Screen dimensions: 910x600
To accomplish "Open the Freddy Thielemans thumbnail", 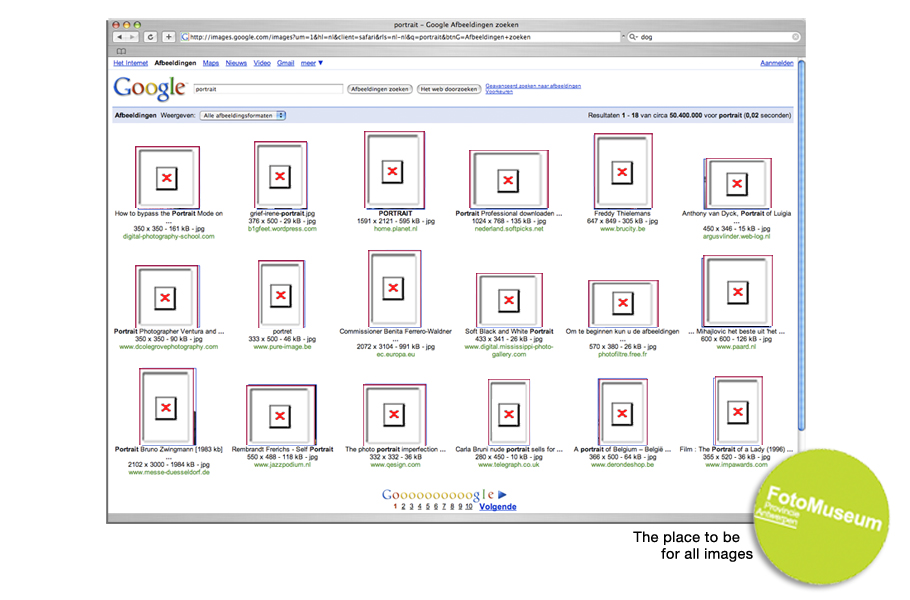I will (623, 171).
